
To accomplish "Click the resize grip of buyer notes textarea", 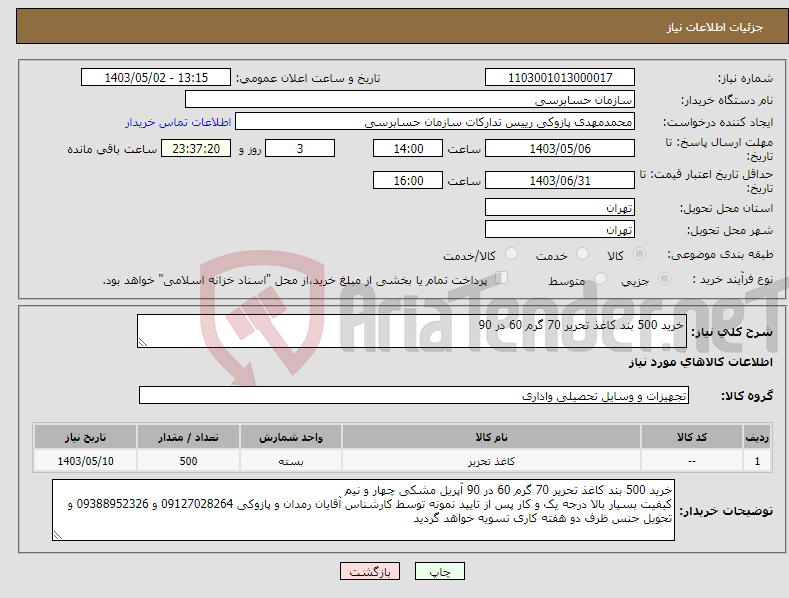I will coord(58,536).
